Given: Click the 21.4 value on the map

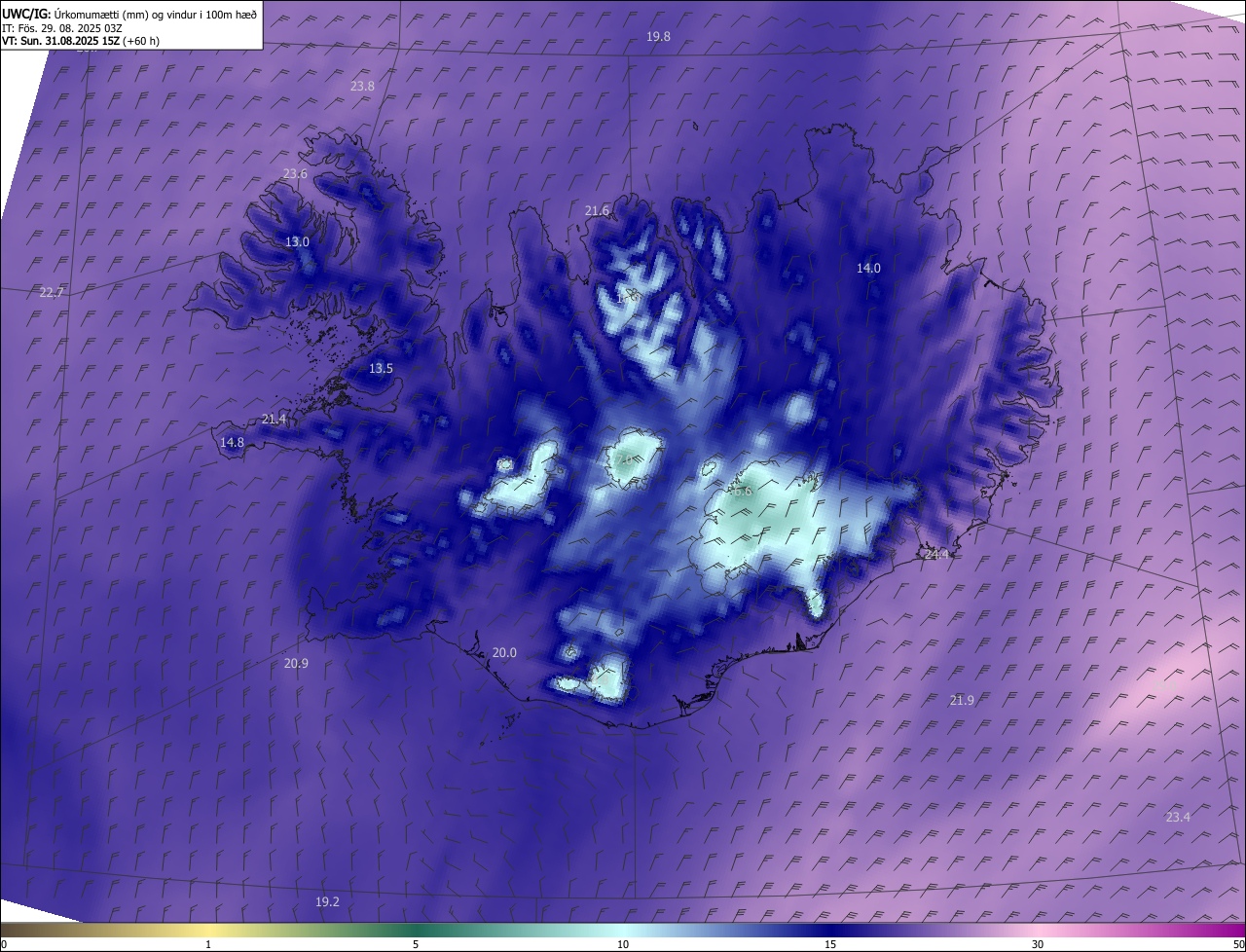Looking at the screenshot, I should (x=275, y=419).
